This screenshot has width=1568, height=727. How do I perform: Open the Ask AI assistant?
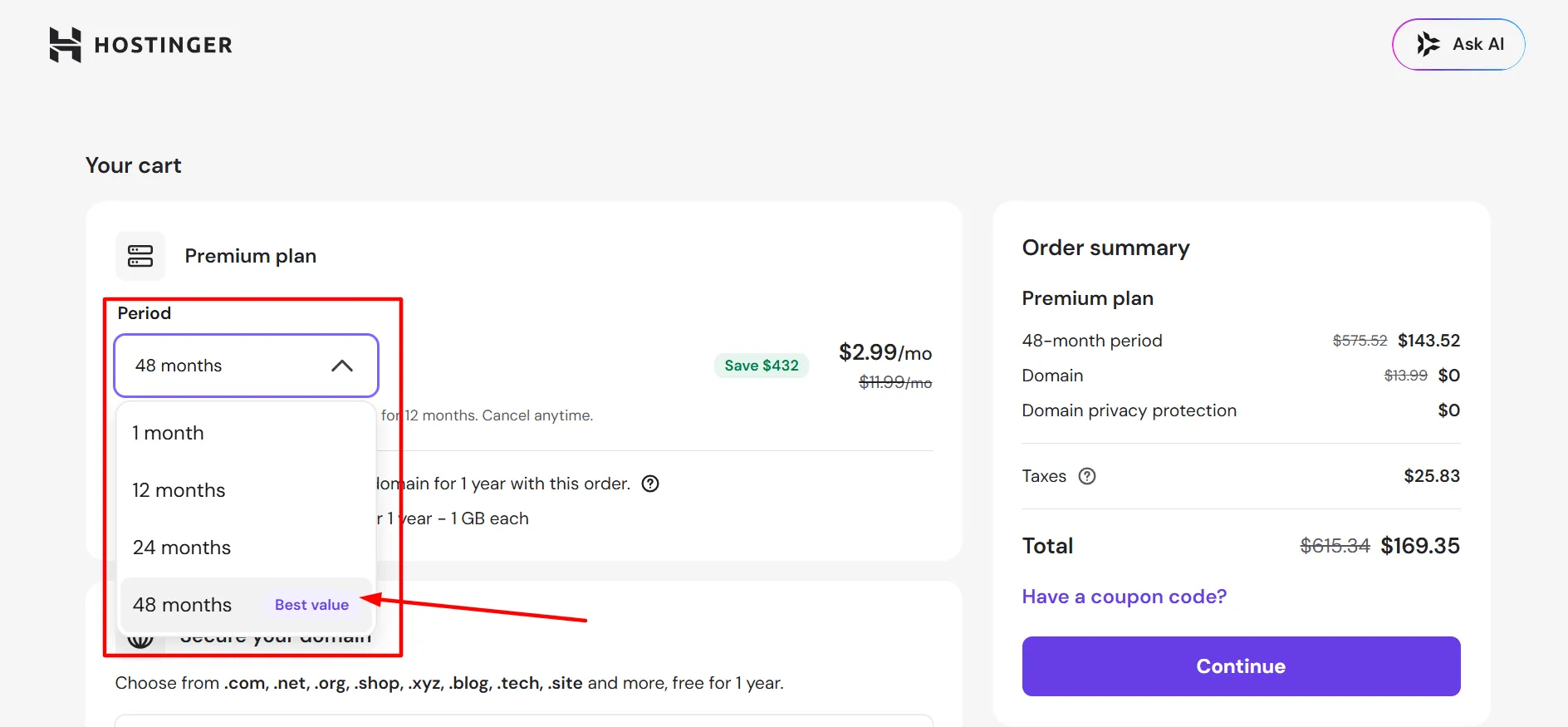click(1458, 44)
